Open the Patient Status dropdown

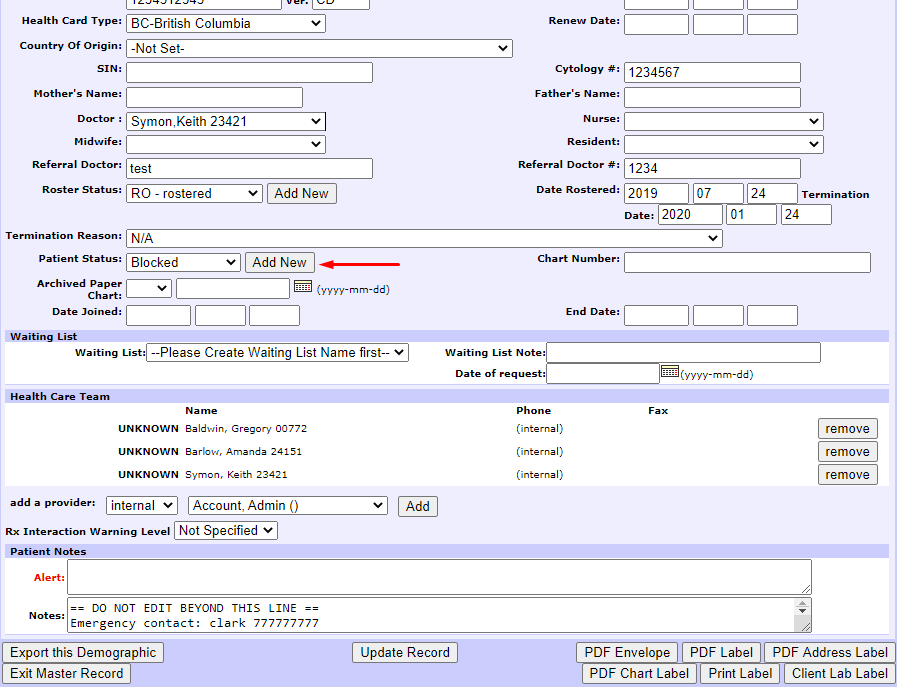[183, 262]
